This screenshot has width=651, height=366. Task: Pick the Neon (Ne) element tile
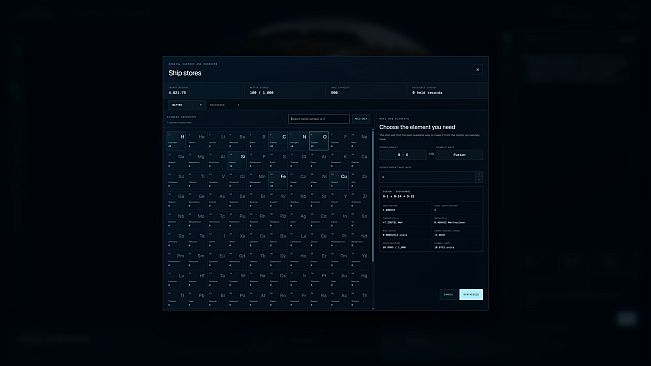pyautogui.click(x=359, y=141)
